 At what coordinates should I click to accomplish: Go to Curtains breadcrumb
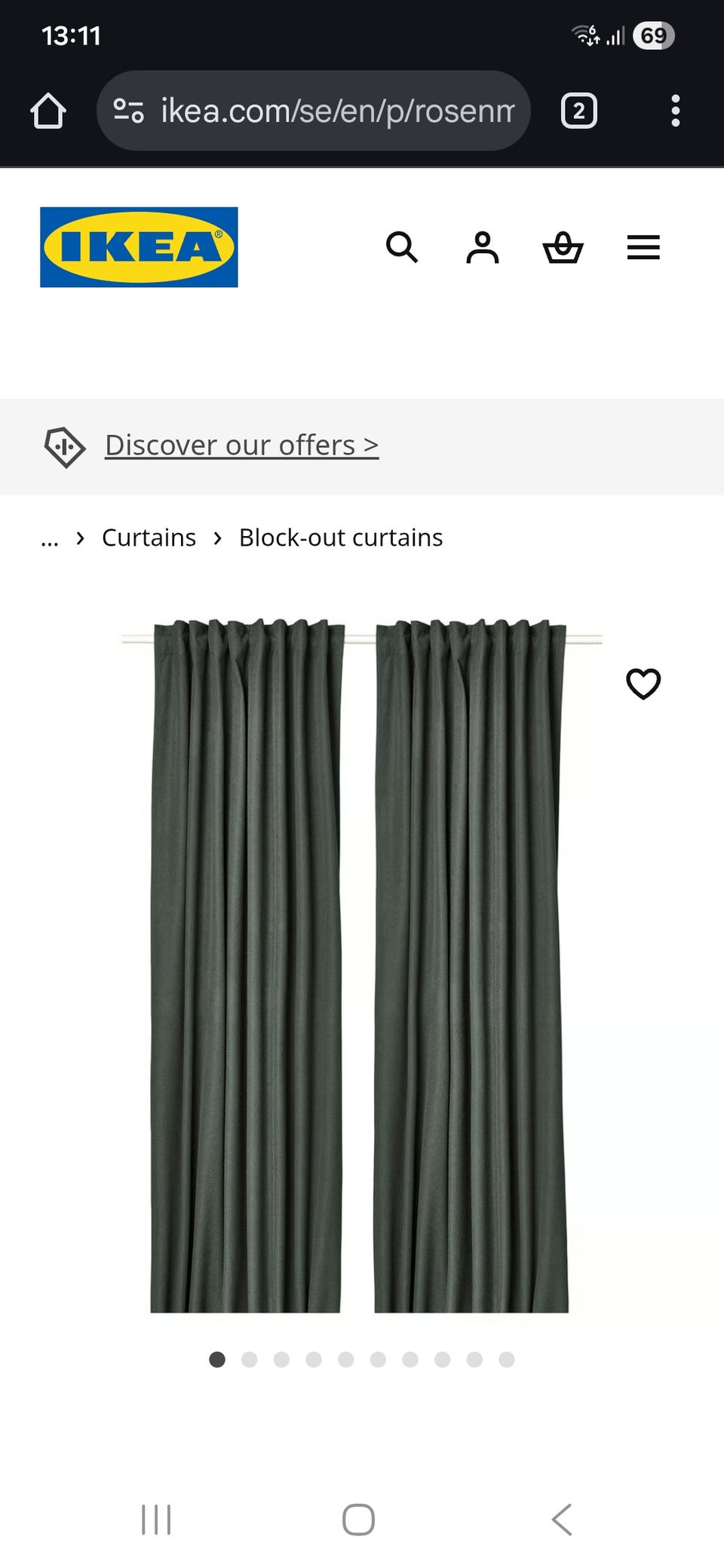[149, 537]
